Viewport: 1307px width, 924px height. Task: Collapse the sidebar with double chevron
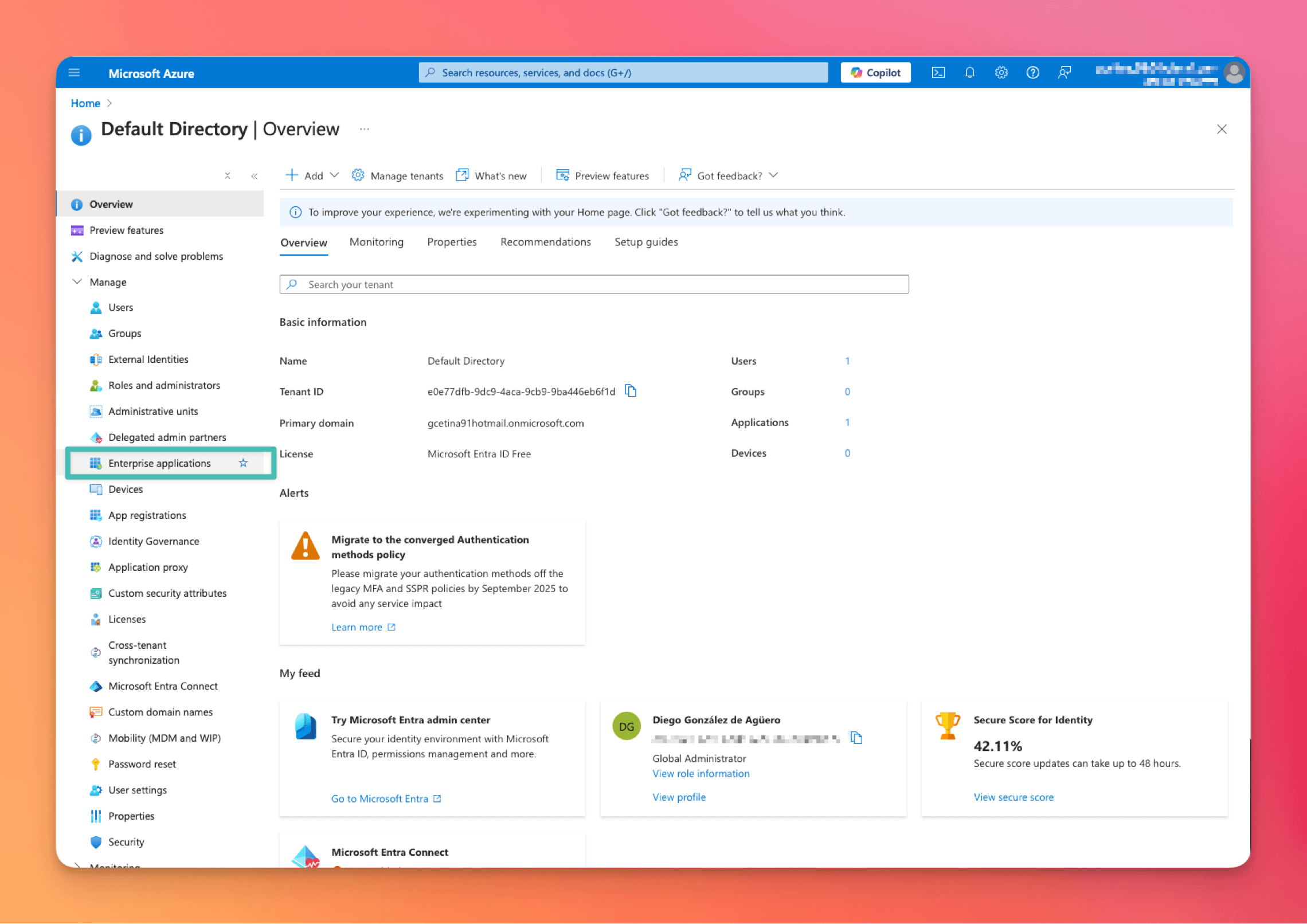pyautogui.click(x=255, y=176)
